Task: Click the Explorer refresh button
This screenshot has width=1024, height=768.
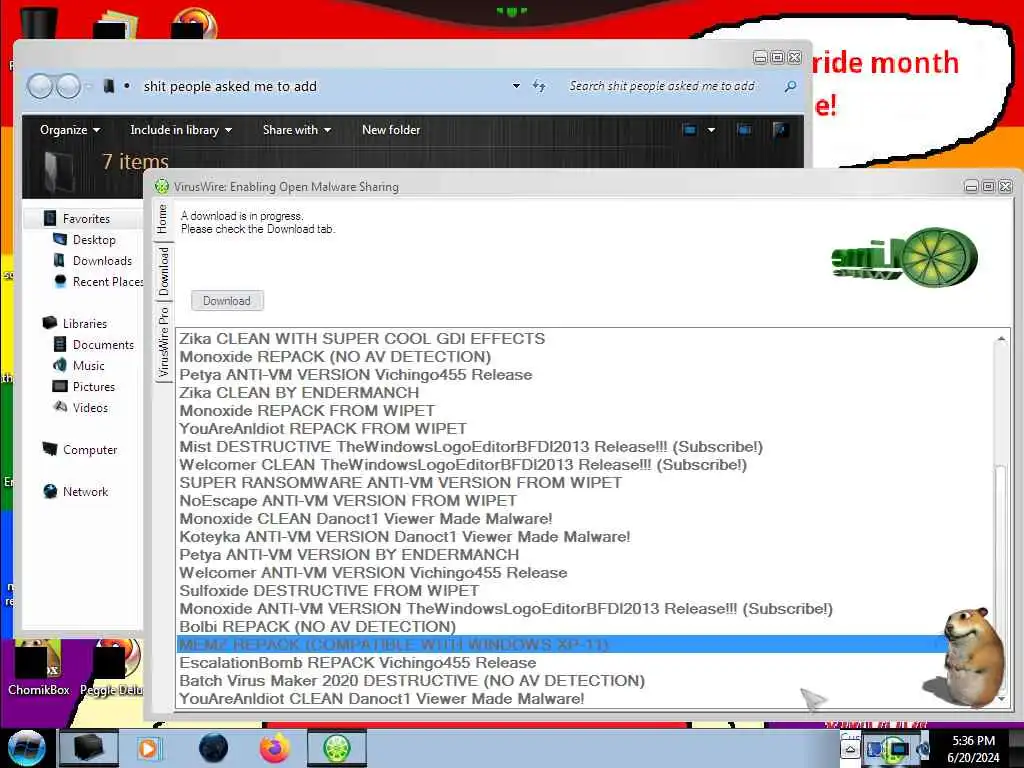Action: [x=539, y=86]
